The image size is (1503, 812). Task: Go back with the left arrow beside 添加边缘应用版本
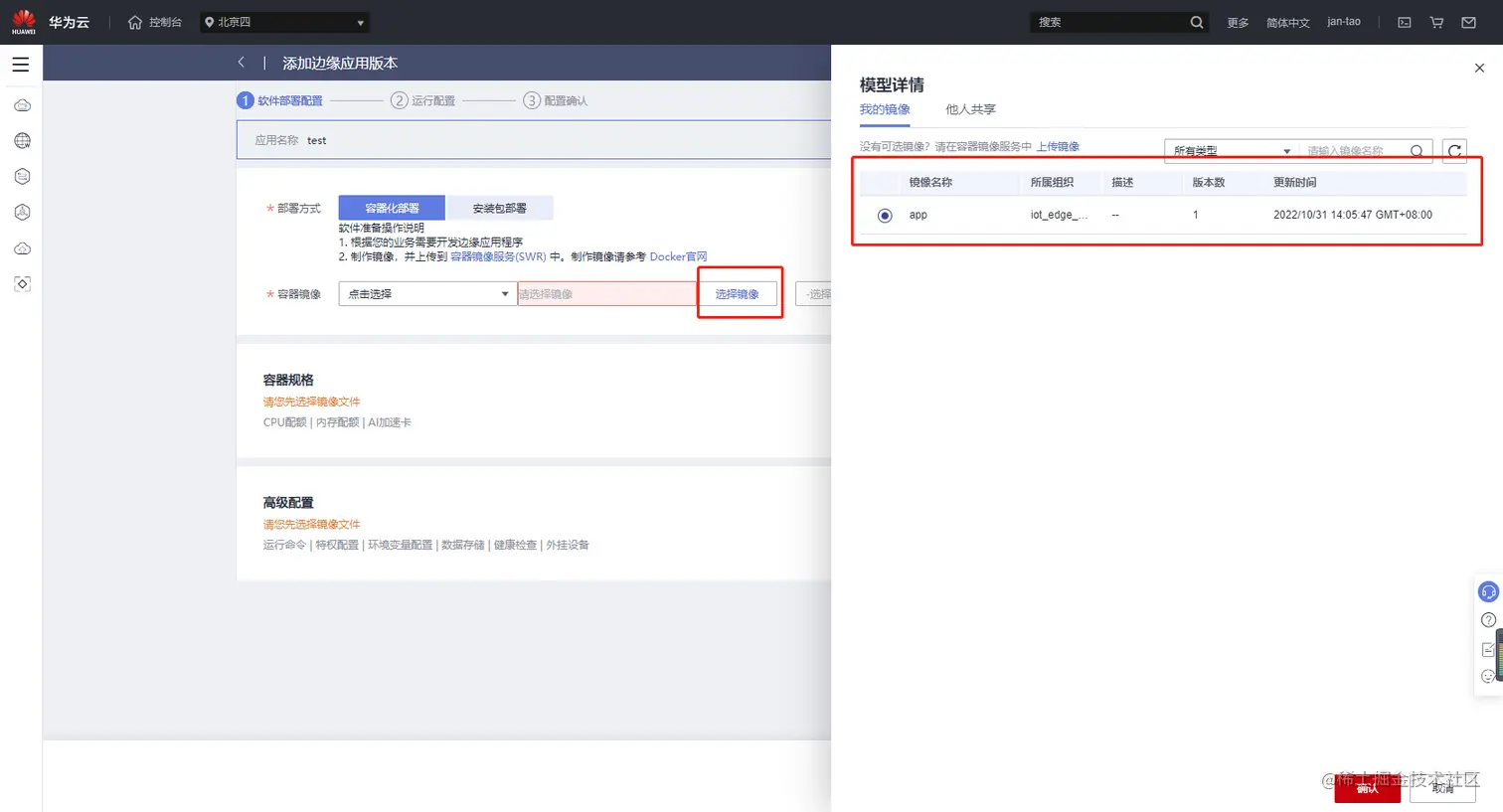click(242, 62)
